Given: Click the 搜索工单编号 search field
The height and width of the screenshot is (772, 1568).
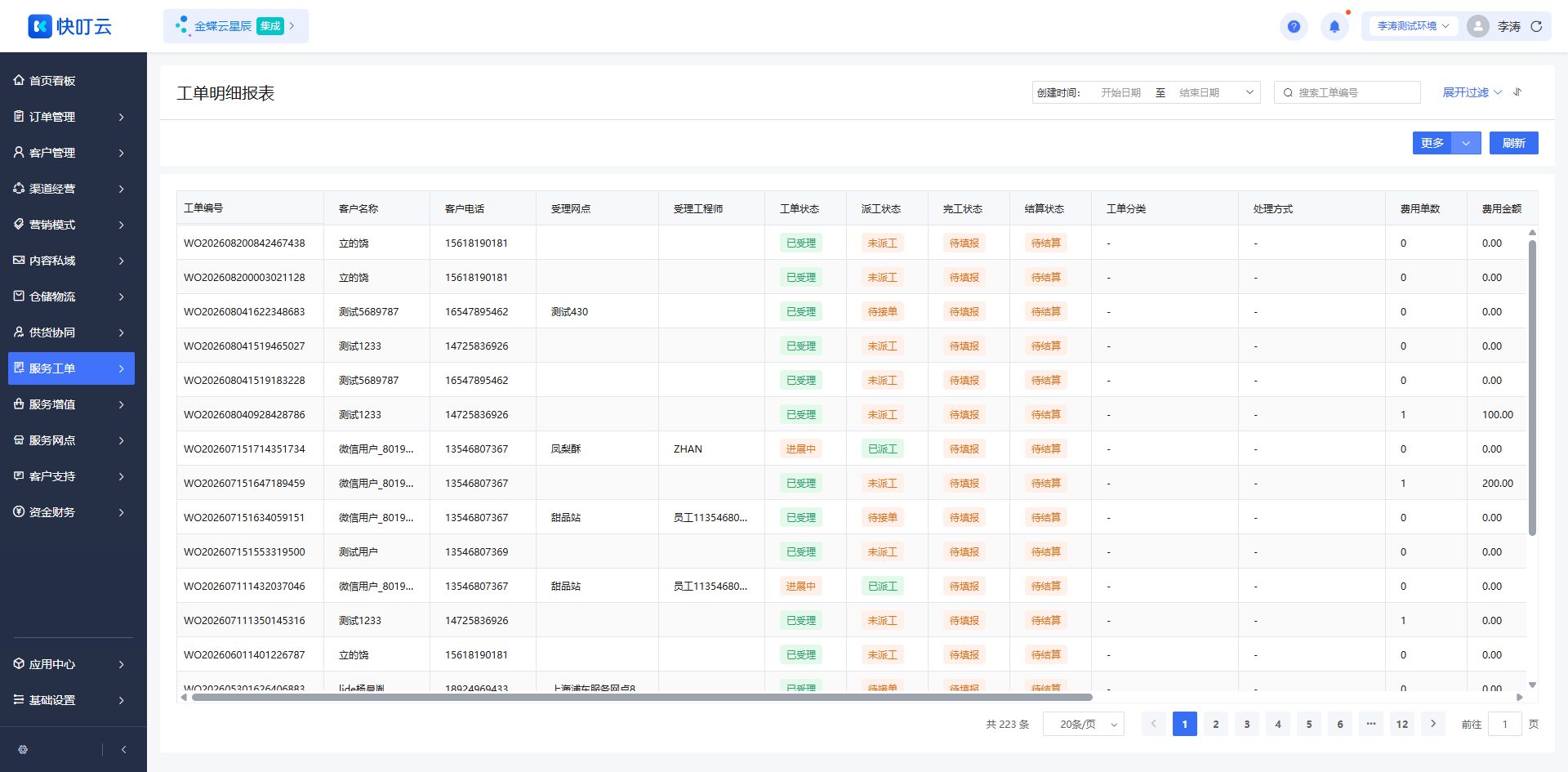Looking at the screenshot, I should 1347,92.
